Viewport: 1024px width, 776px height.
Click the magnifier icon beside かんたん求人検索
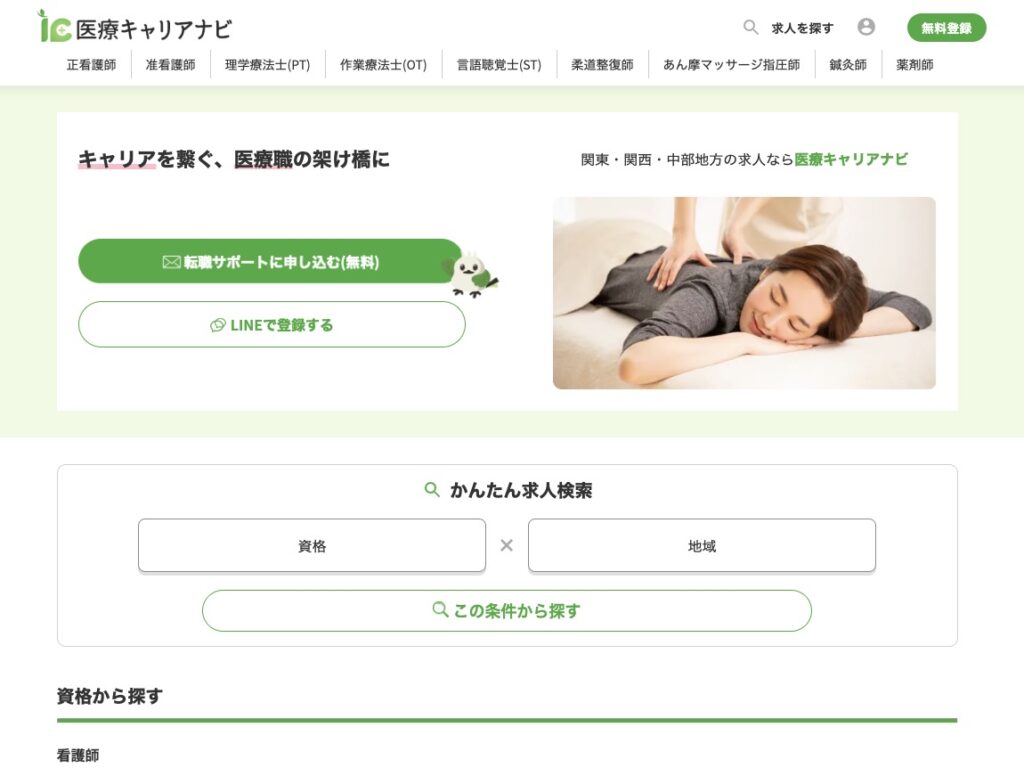point(432,489)
